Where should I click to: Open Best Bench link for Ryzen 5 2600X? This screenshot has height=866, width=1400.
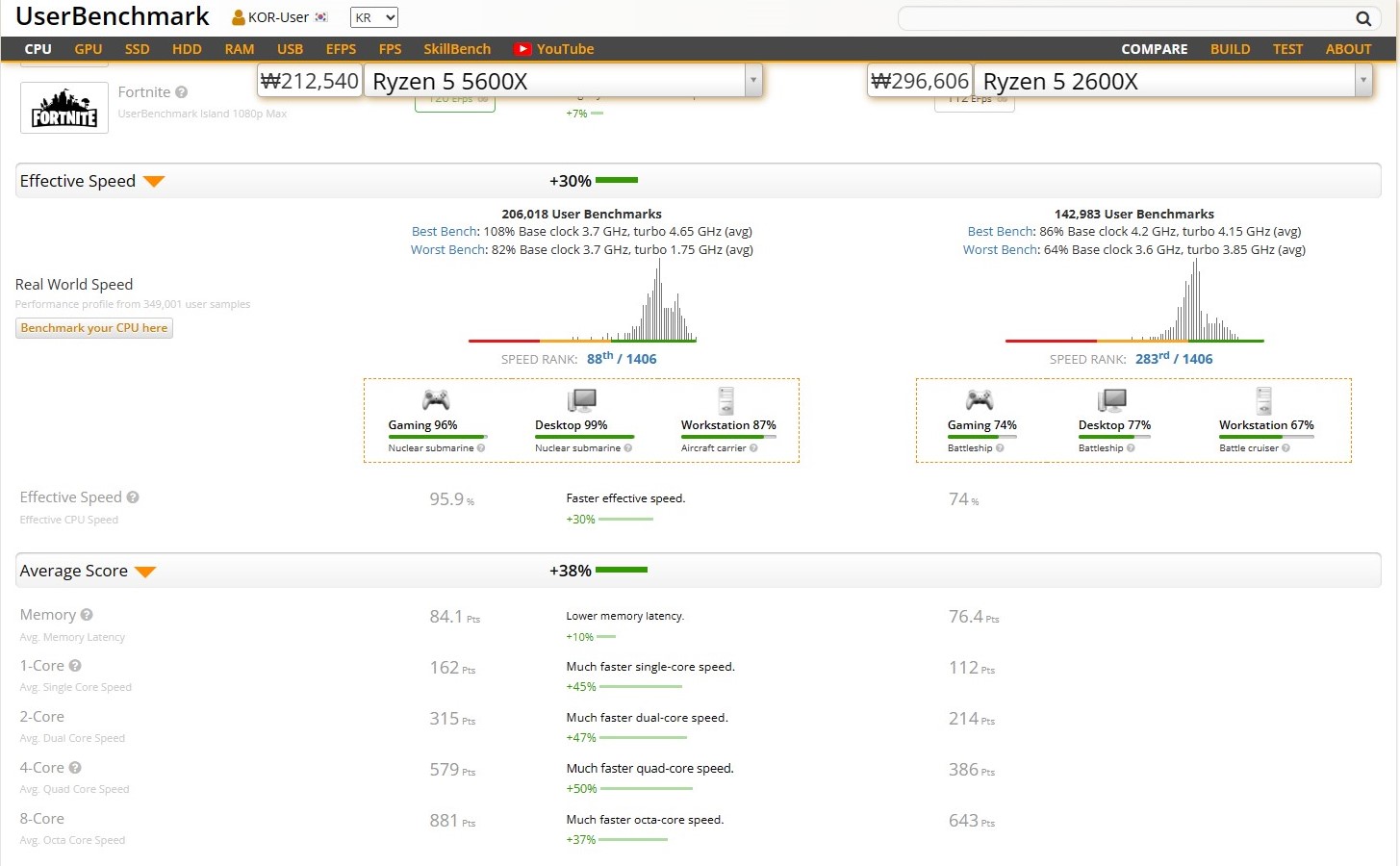pyautogui.click(x=1000, y=232)
